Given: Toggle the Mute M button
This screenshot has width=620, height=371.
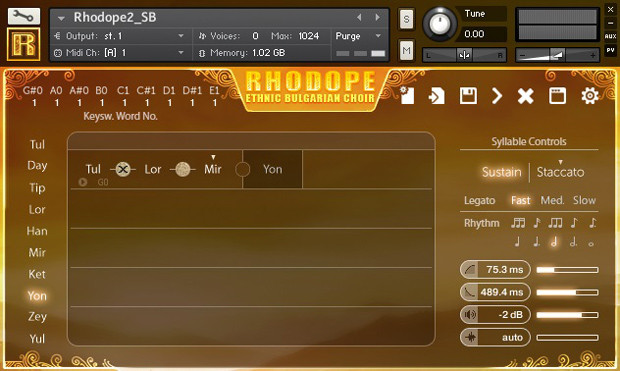Looking at the screenshot, I should (406, 50).
